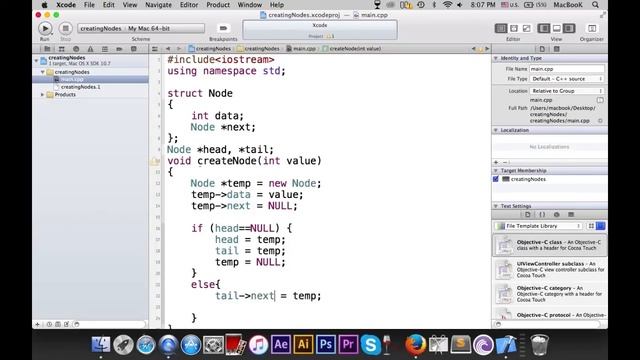The width and height of the screenshot is (640, 360).
Task: Open the File menu
Action: (x=89, y=5)
